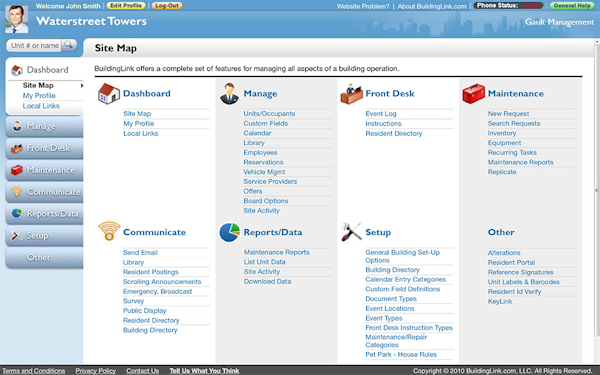
Task: Click the Reports/Data pie chart icon
Action: pos(230,232)
